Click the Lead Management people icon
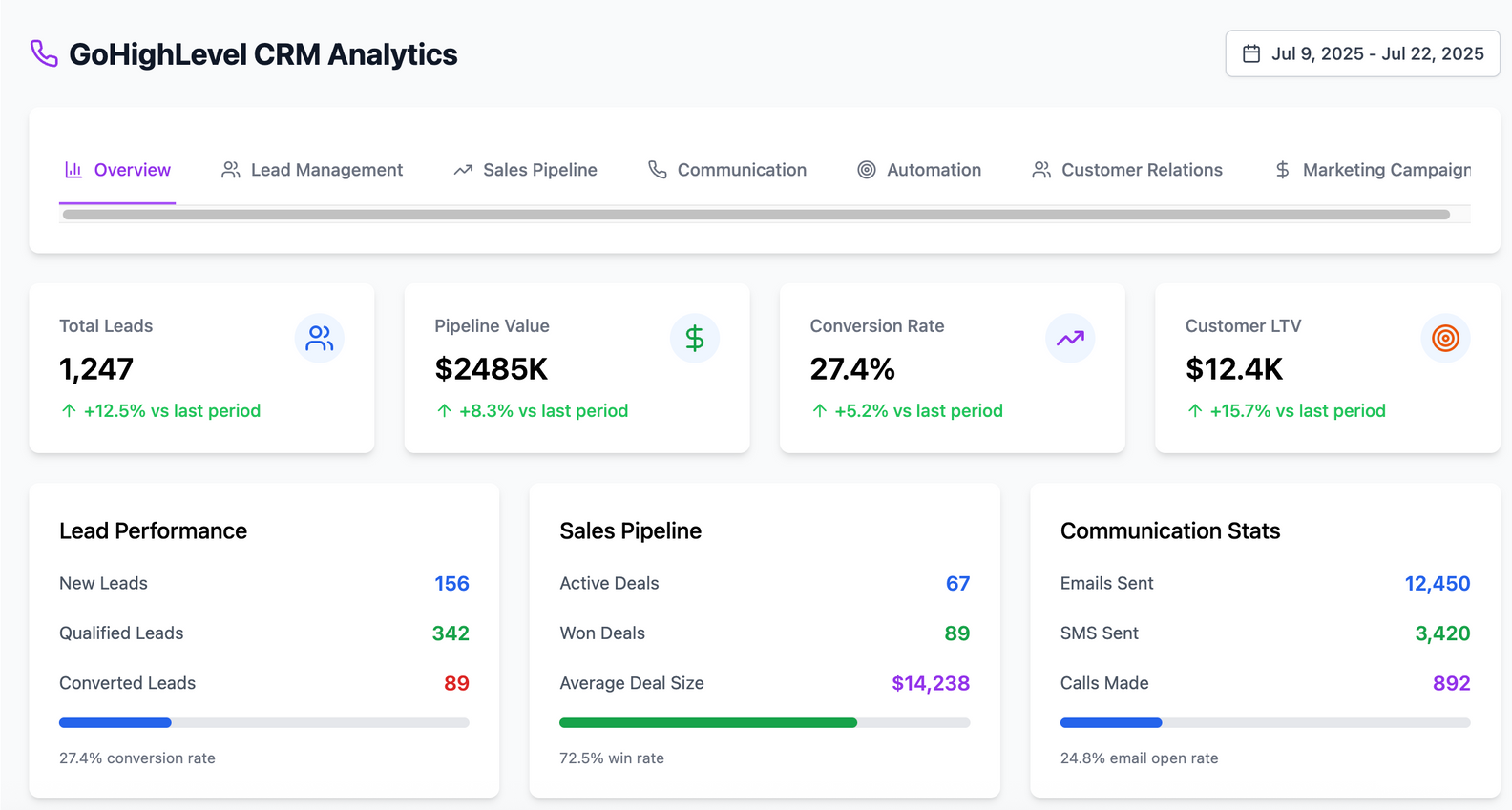Screen dimensions: 1512x810 click(x=230, y=170)
